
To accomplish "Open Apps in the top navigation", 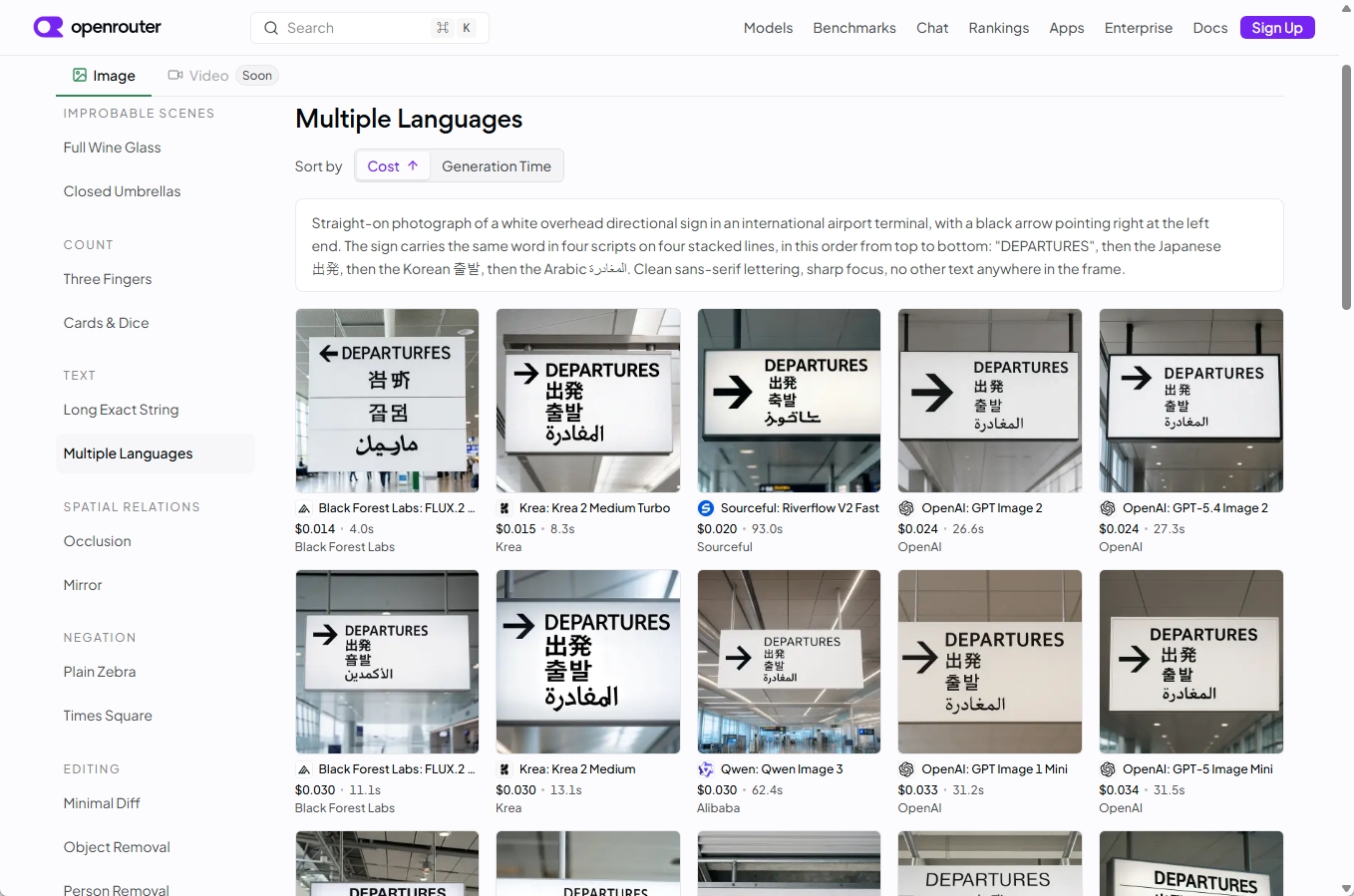I will pos(1067,28).
